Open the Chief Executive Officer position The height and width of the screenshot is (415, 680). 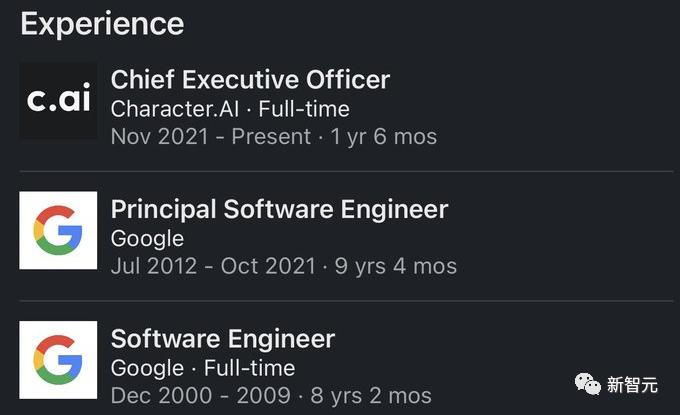click(250, 79)
